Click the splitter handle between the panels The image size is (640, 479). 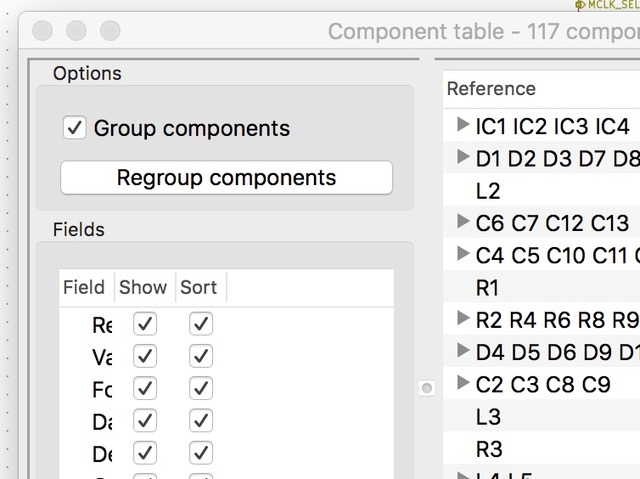(427, 387)
